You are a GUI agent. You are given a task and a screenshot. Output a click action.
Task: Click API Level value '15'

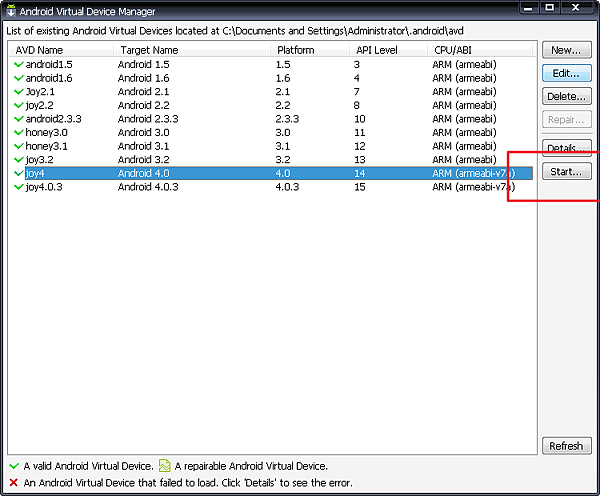tap(360, 187)
